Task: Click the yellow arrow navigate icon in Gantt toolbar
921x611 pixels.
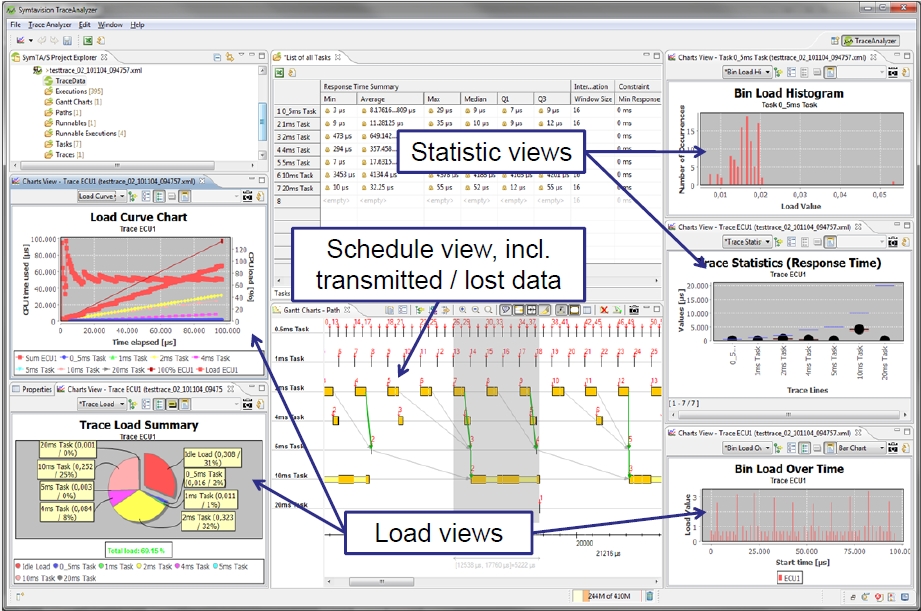Action: (x=446, y=310)
